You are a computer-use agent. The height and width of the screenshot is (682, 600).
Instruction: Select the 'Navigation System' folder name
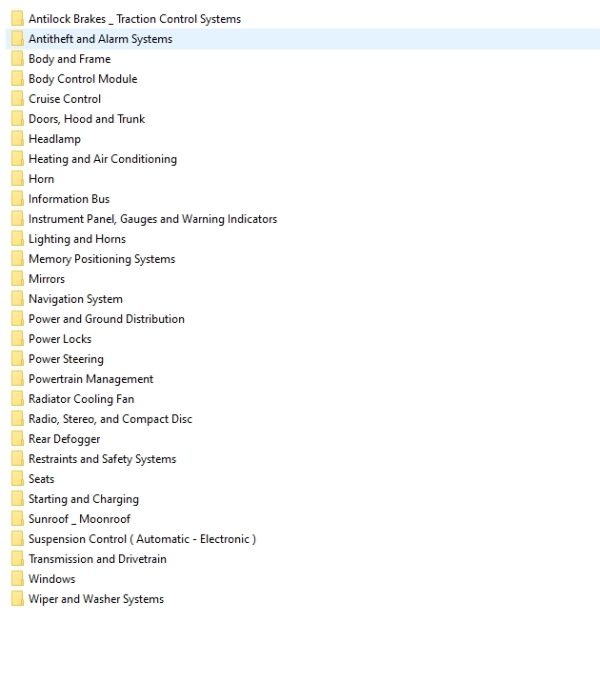[x=75, y=299]
